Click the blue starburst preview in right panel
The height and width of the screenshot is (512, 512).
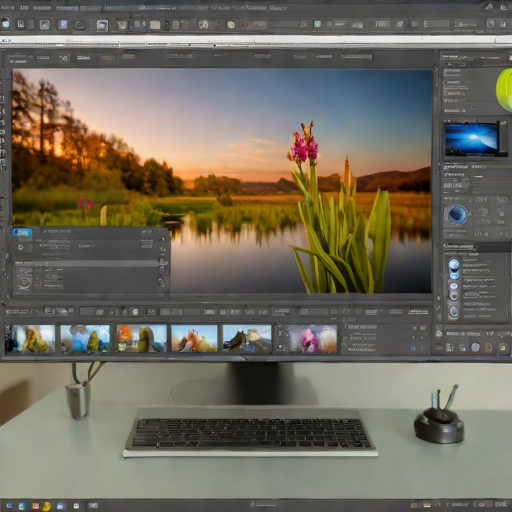pos(471,139)
